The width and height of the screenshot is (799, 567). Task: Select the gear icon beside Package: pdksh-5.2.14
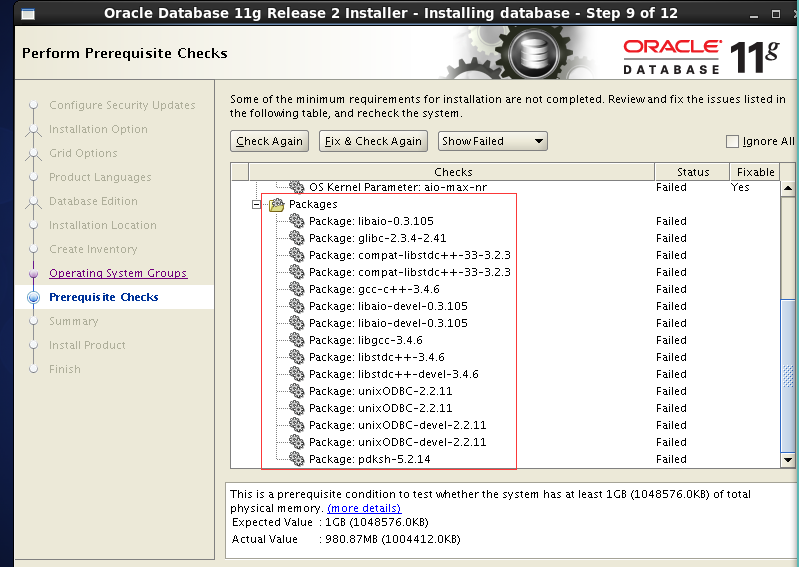coord(297,458)
